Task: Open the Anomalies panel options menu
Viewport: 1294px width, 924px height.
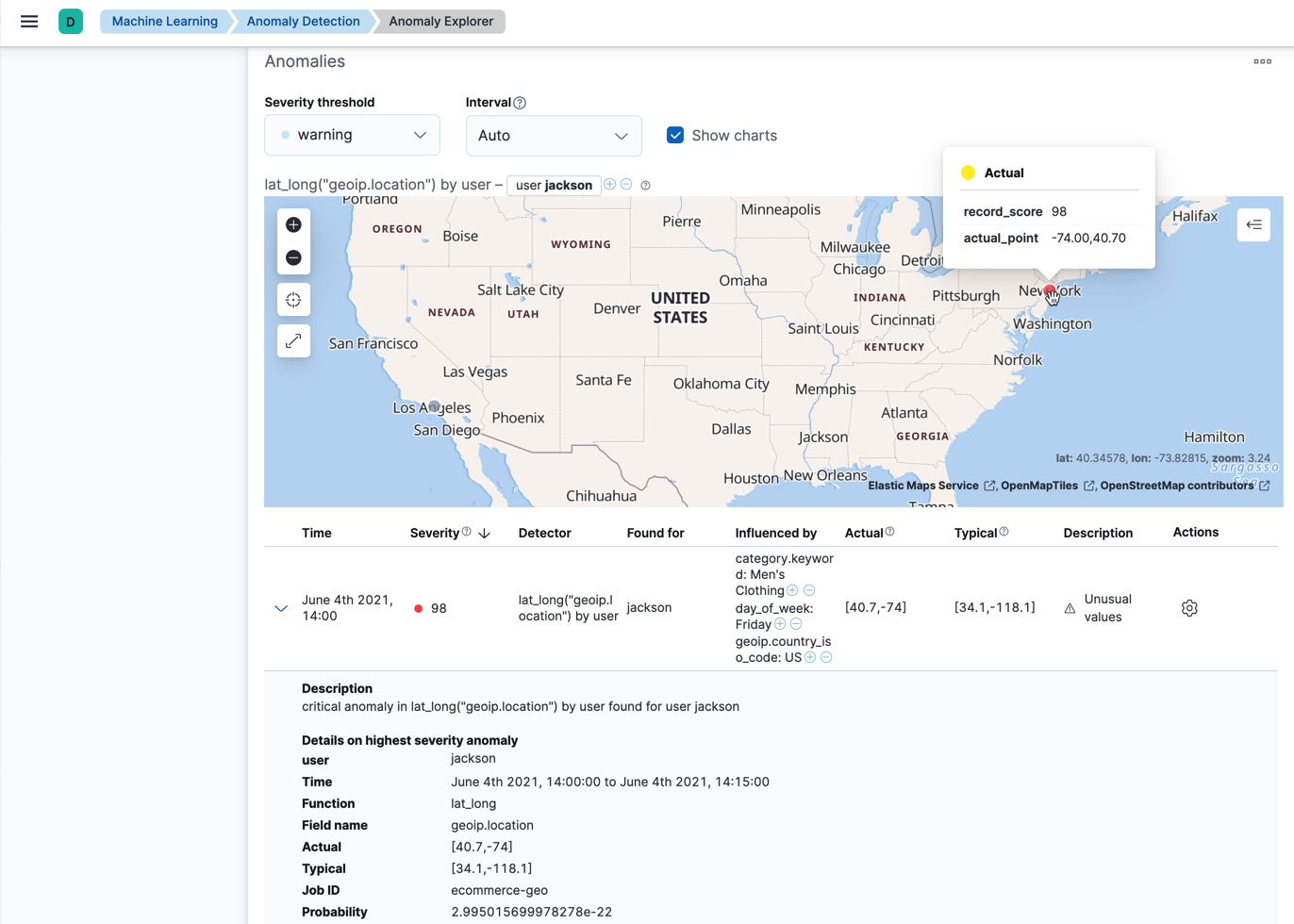Action: click(x=1262, y=60)
